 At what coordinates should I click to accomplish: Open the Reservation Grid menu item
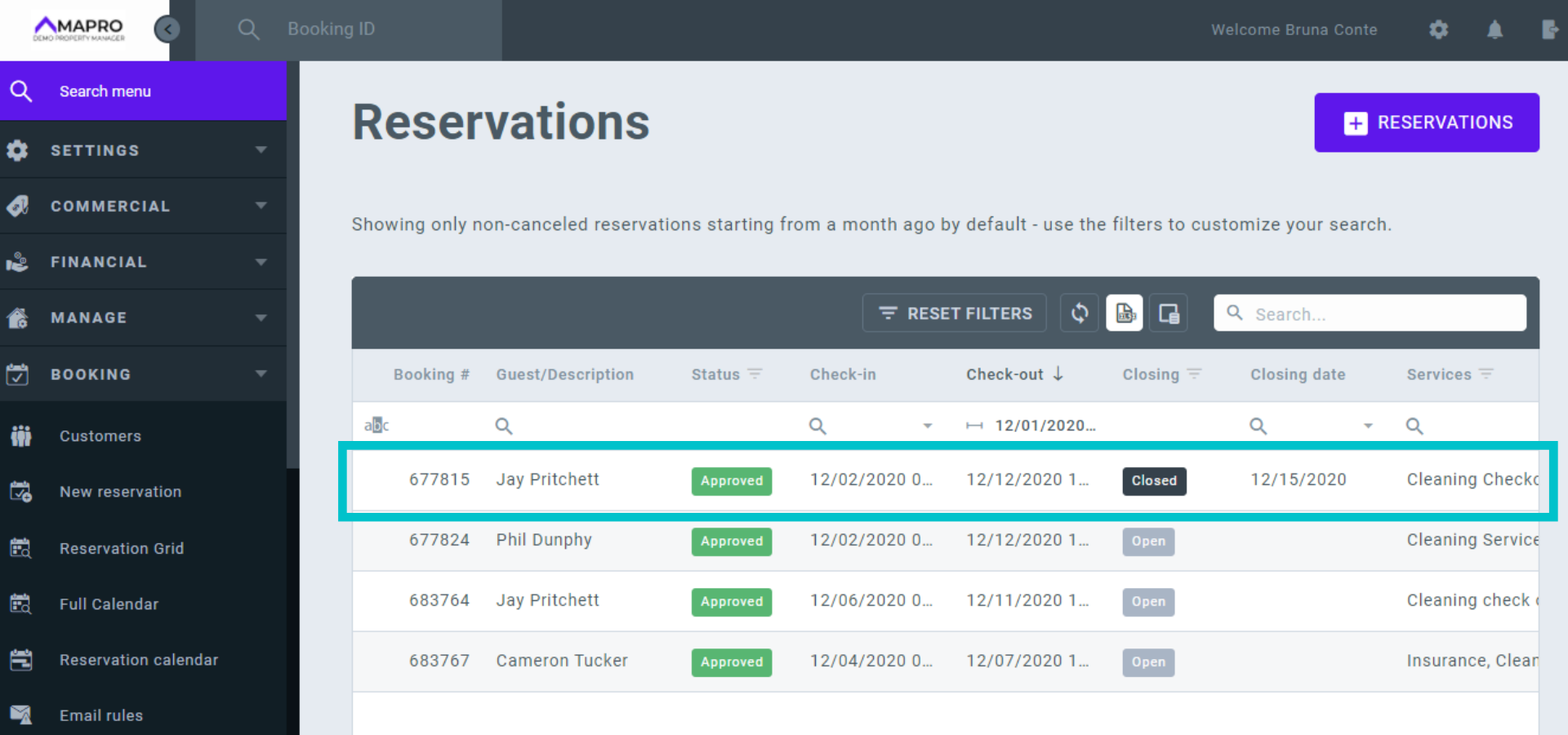coord(121,549)
